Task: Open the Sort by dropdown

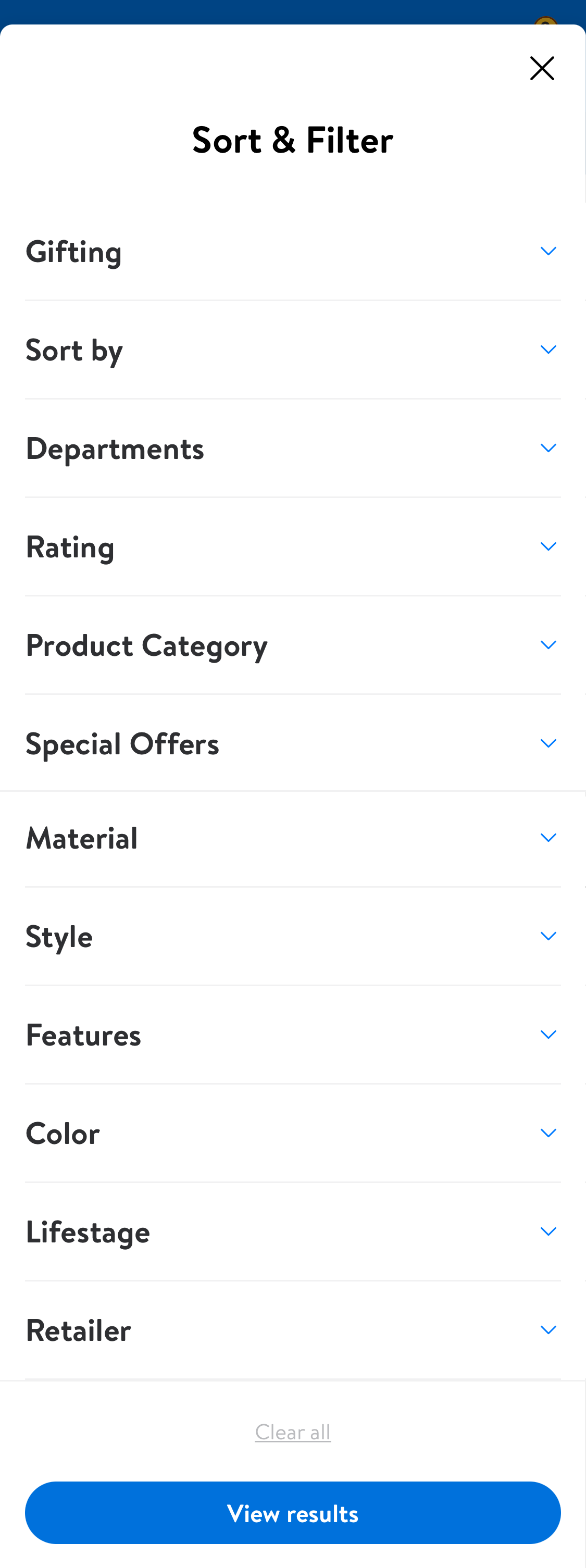Action: click(x=293, y=350)
